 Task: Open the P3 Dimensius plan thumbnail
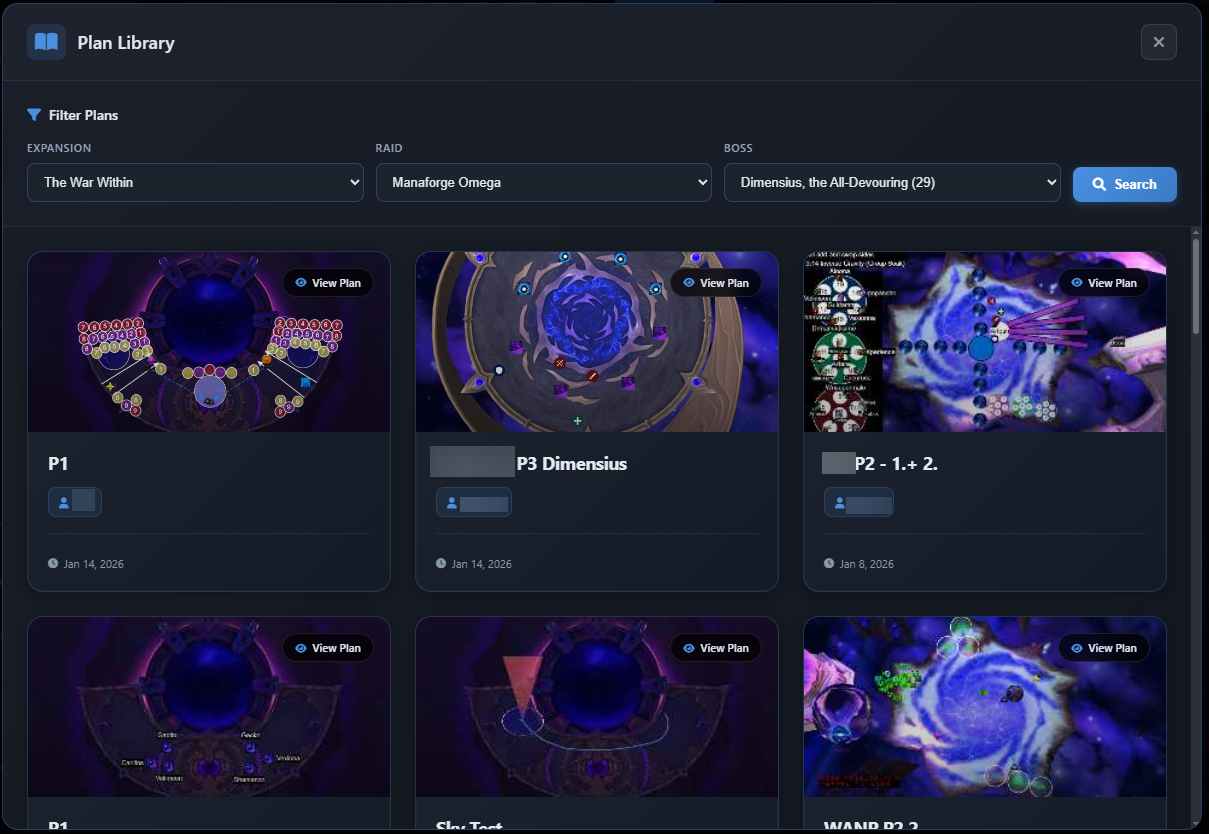[x=596, y=342]
